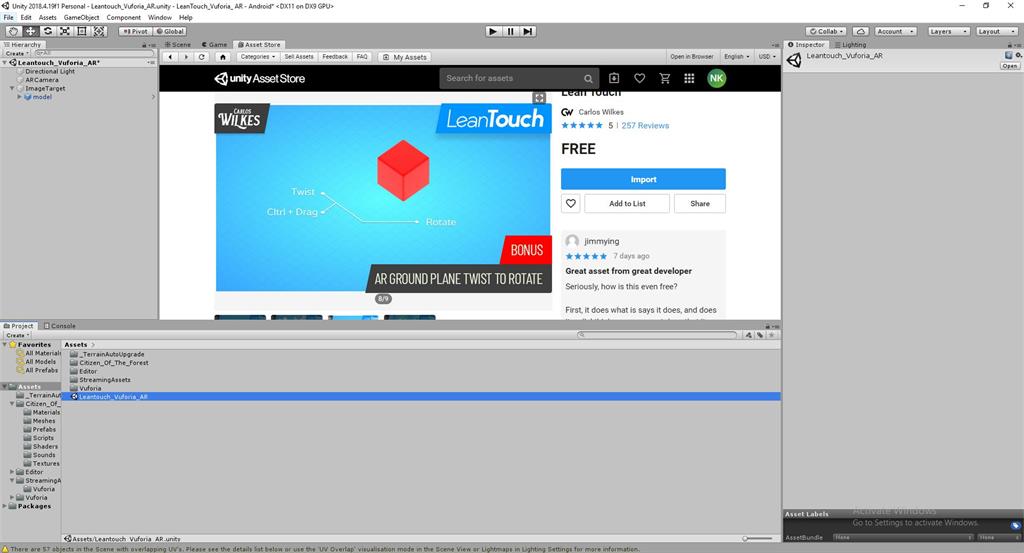This screenshot has width=1024, height=553.
Task: Collapse the ImageTarget hierarchy item
Action: [12, 88]
